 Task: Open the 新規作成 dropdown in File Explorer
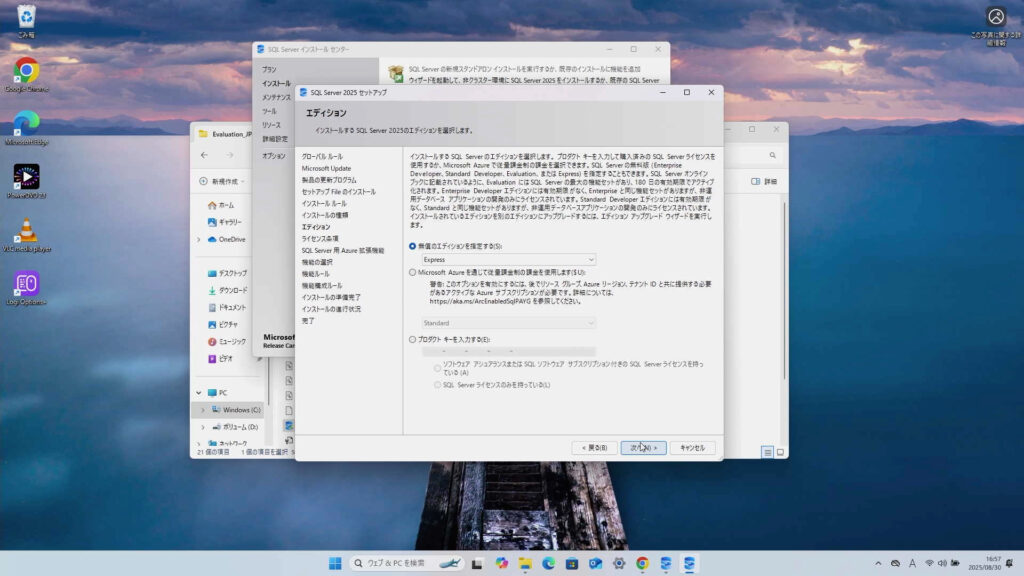coord(222,182)
